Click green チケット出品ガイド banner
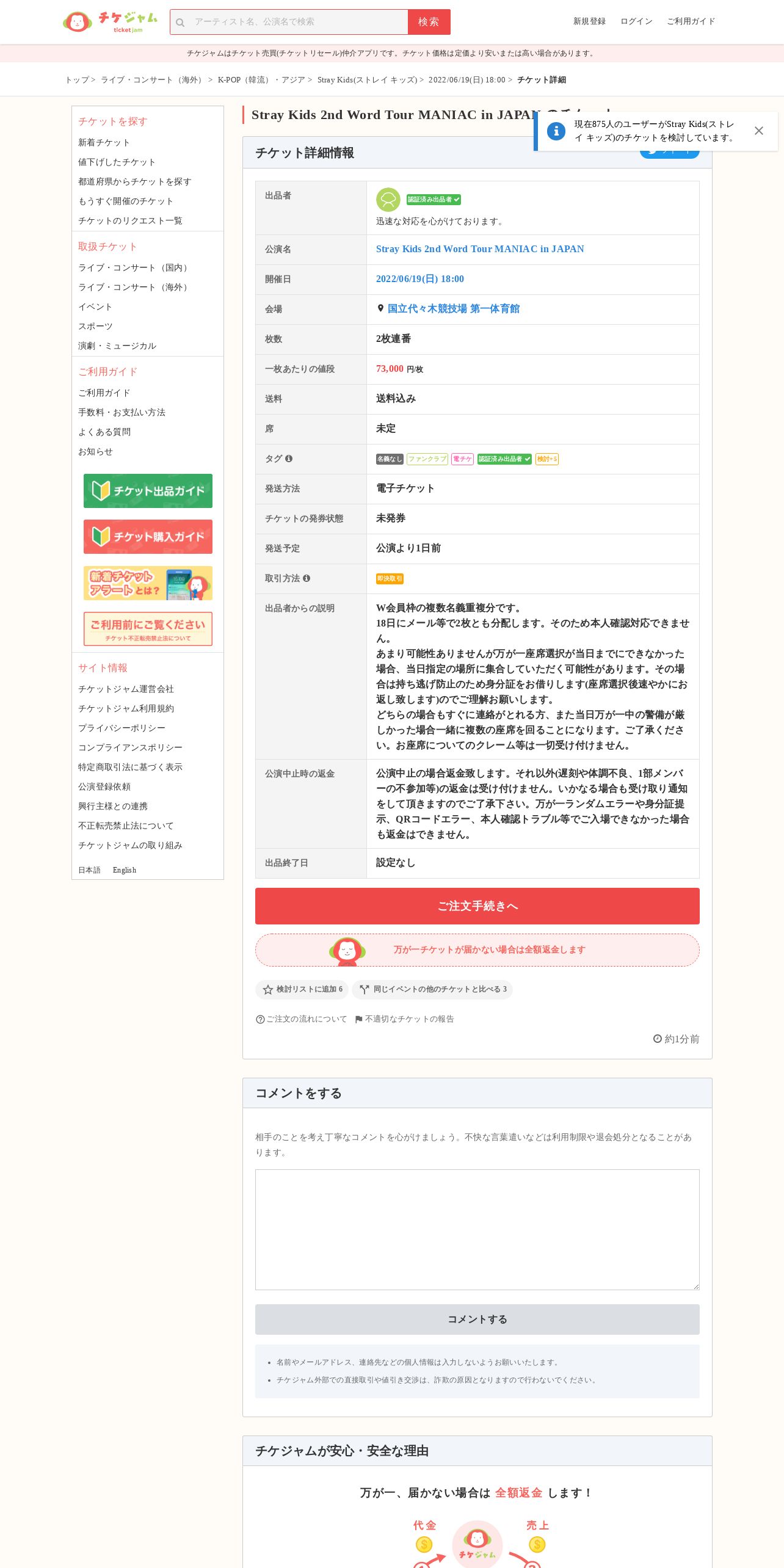 pos(148,491)
